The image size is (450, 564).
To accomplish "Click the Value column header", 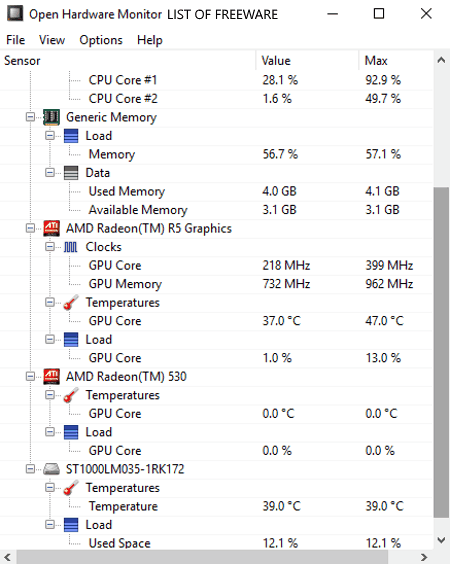I will (307, 60).
